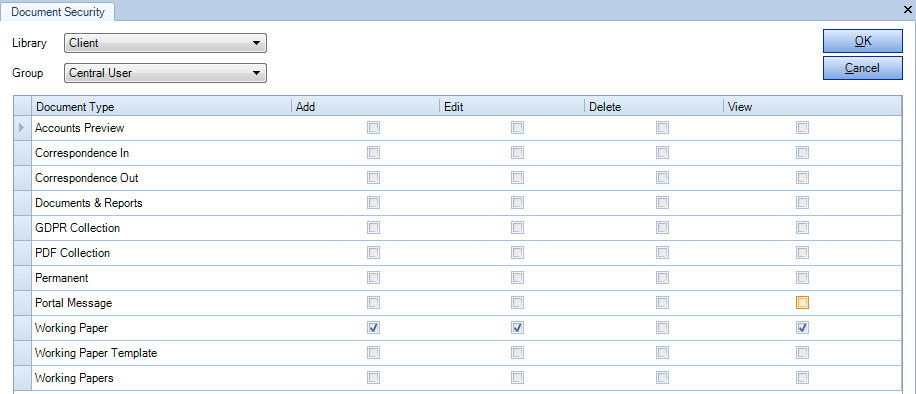
Task: Check View for Correspondence Out
Action: tap(802, 177)
